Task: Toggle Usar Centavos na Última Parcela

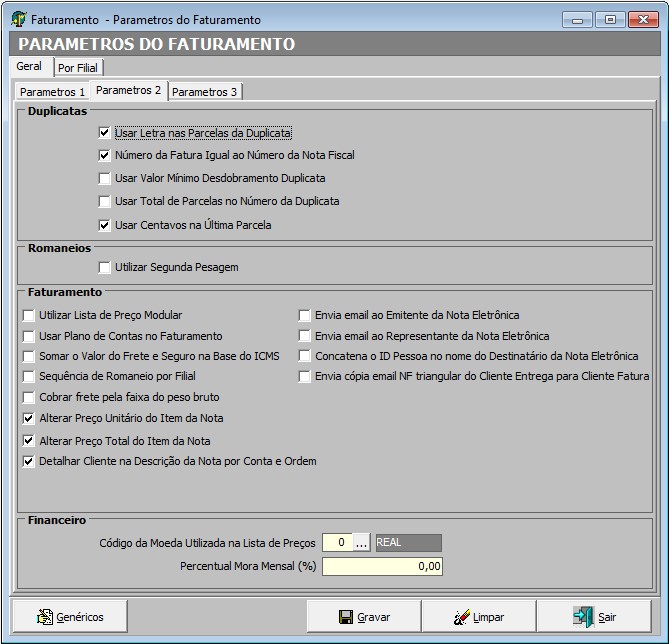Action: pos(104,225)
